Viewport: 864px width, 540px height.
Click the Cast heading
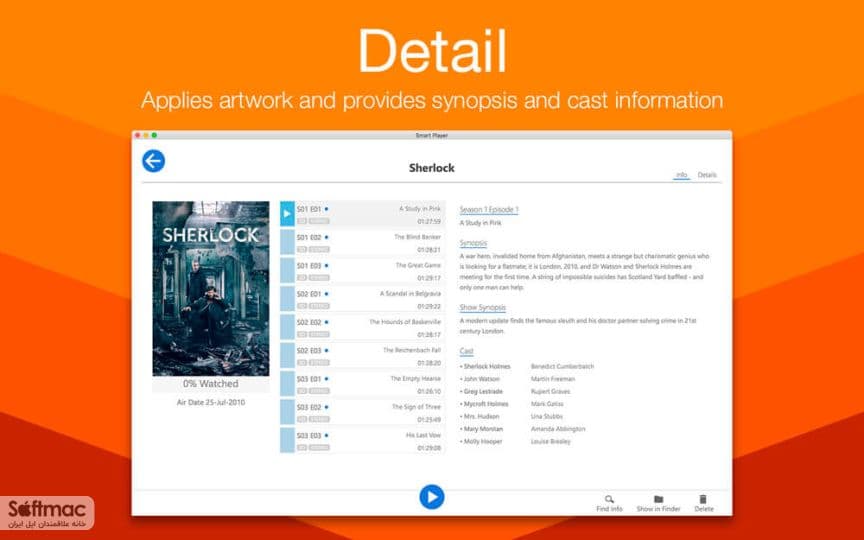(x=466, y=351)
